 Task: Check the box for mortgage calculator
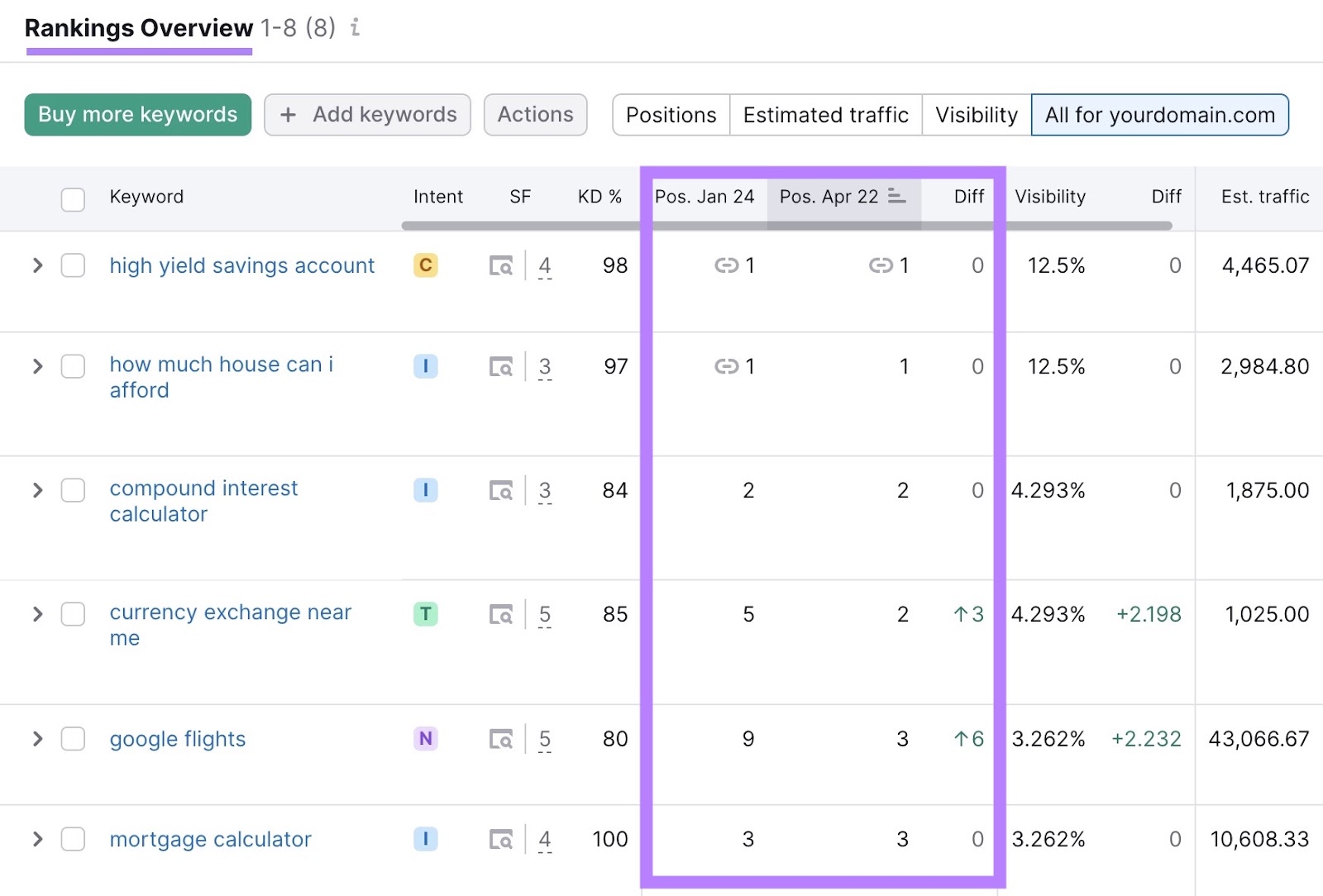pos(73,840)
